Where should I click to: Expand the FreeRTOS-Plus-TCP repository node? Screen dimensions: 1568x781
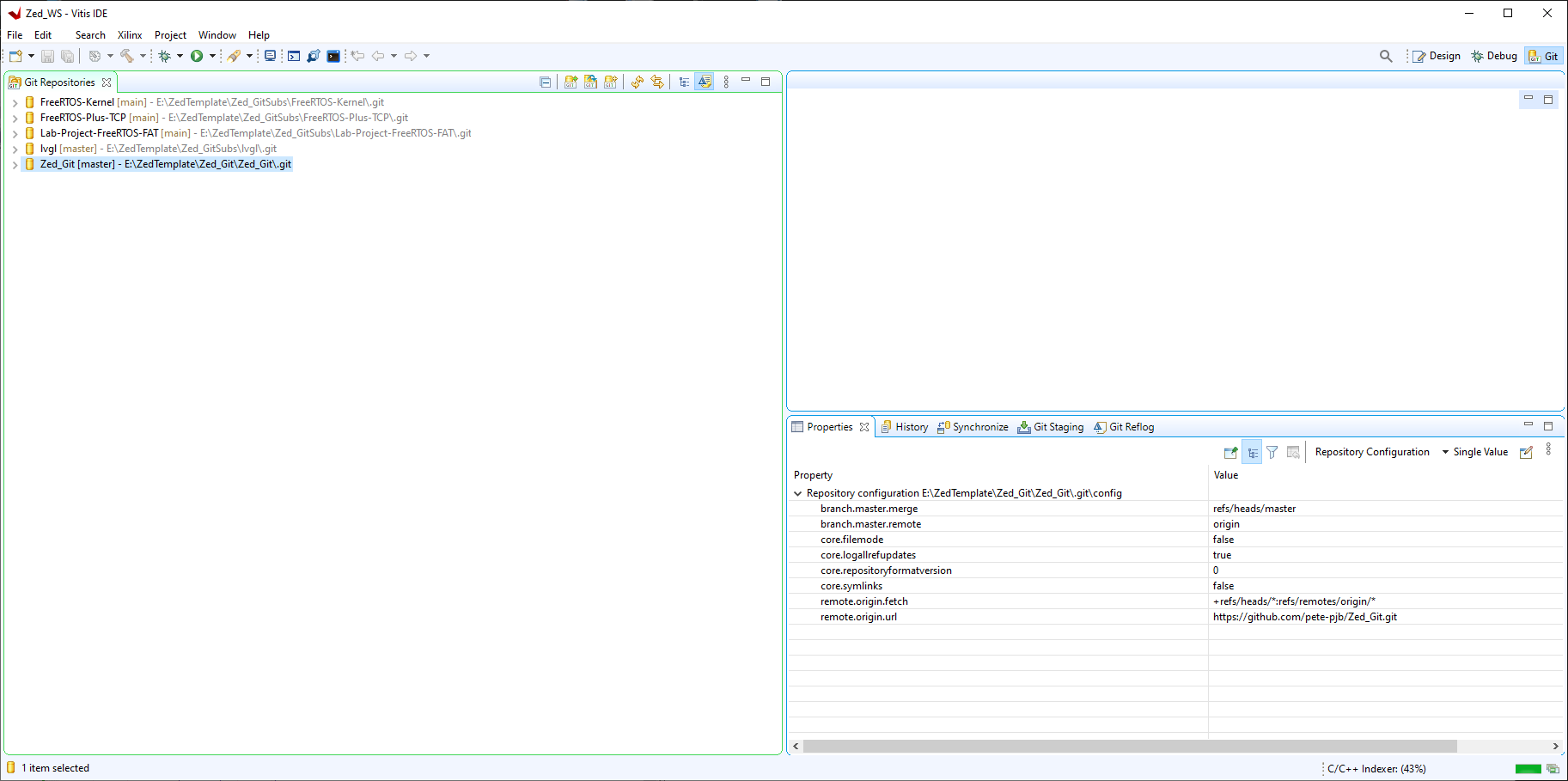tap(15, 119)
